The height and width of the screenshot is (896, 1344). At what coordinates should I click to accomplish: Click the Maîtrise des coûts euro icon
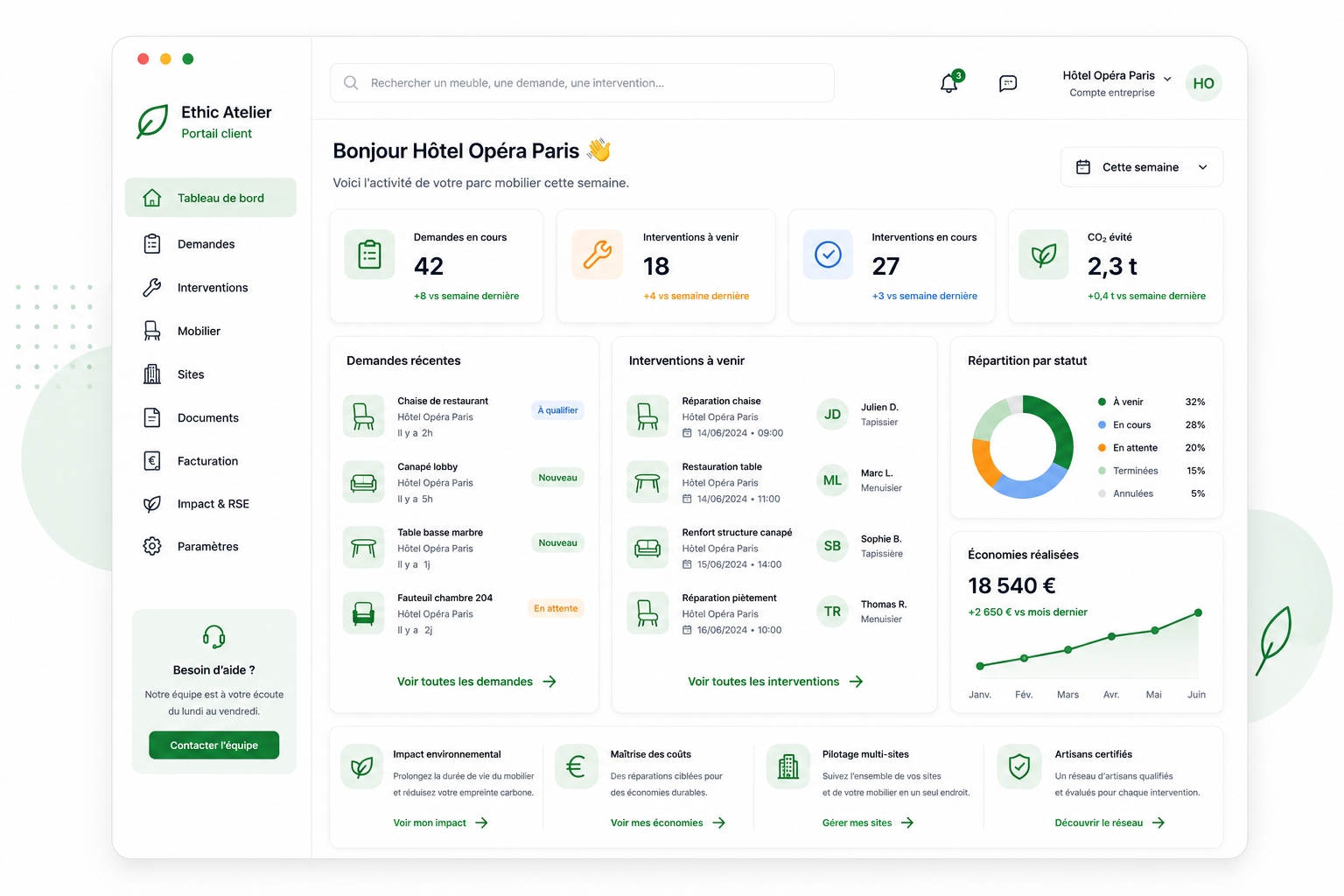(576, 767)
